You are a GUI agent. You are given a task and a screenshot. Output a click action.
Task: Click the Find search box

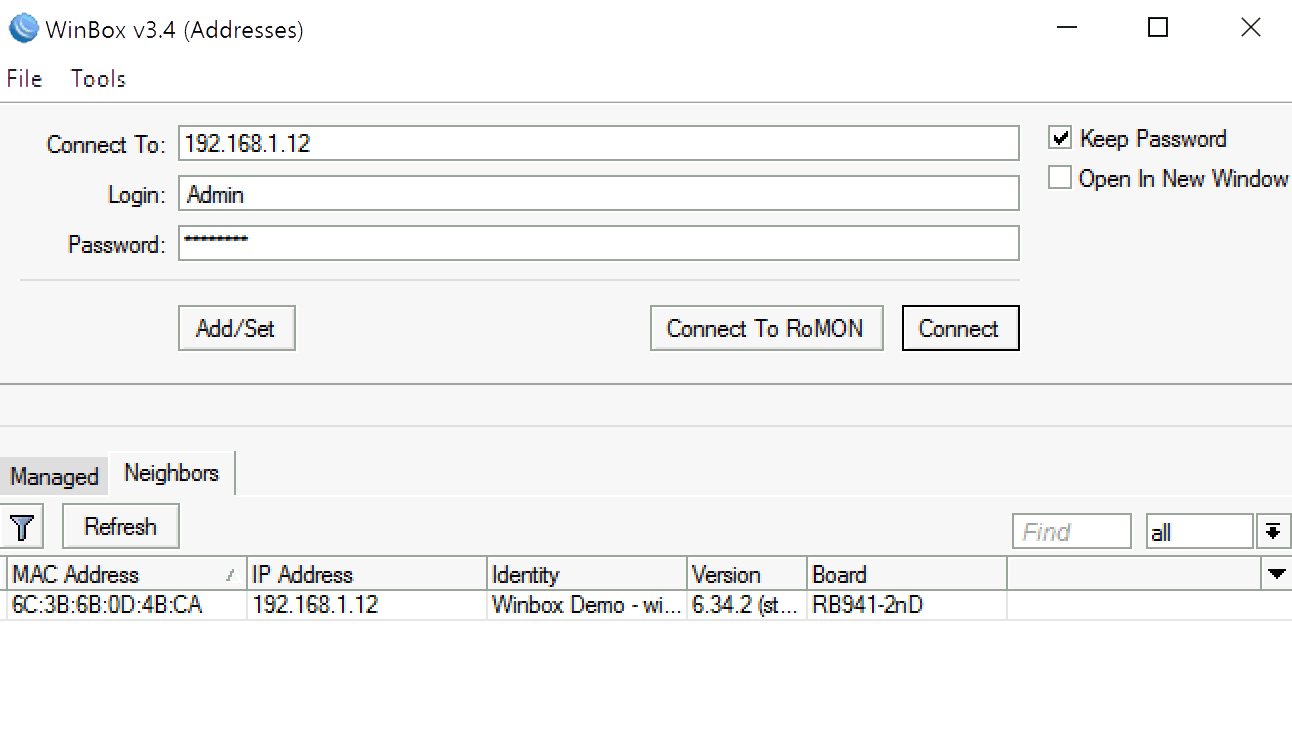tap(1071, 532)
